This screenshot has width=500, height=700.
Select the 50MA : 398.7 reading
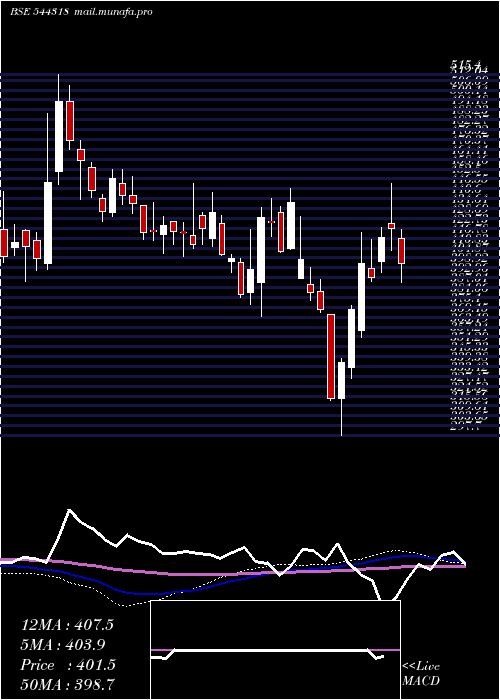[67, 684]
